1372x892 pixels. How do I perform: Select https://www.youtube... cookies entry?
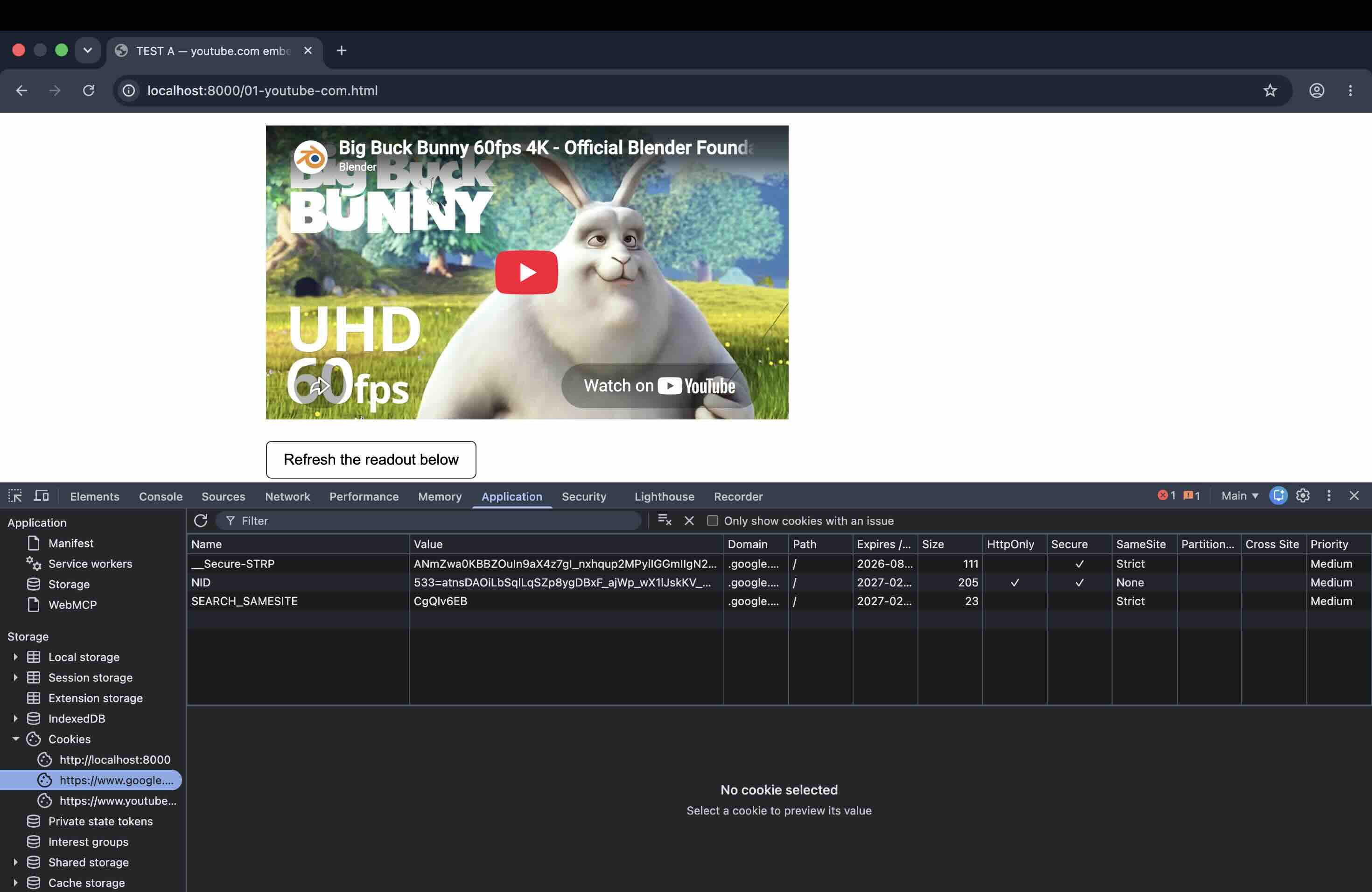coord(118,801)
